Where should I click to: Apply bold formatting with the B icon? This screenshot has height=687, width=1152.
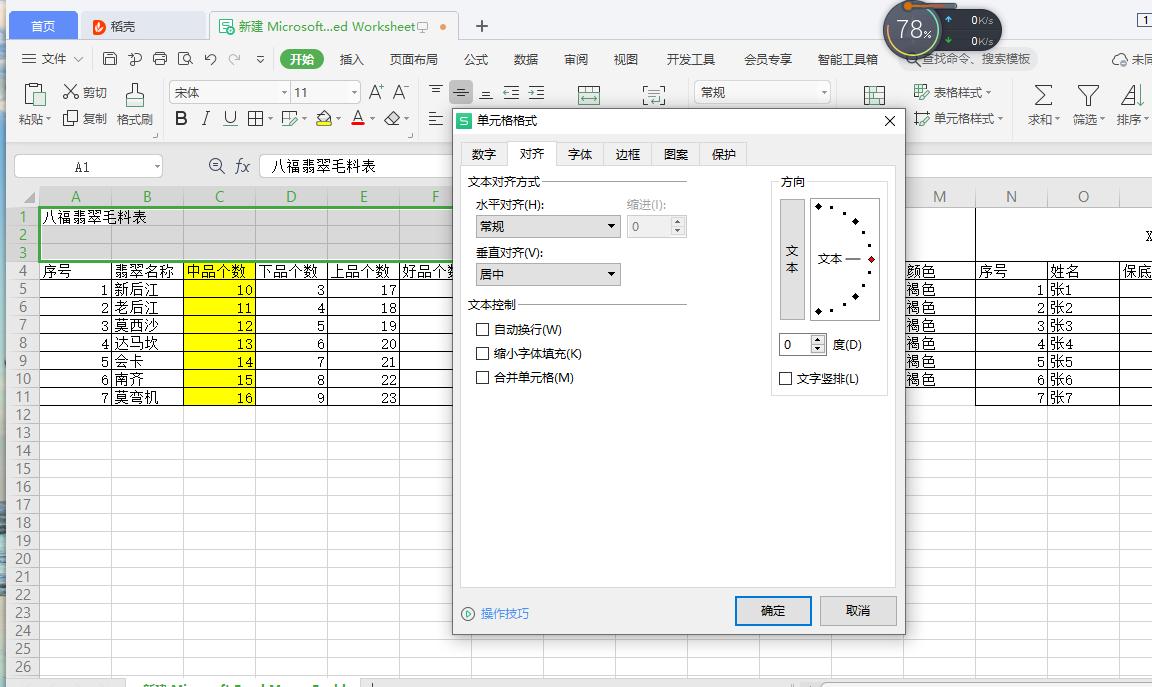tap(181, 118)
